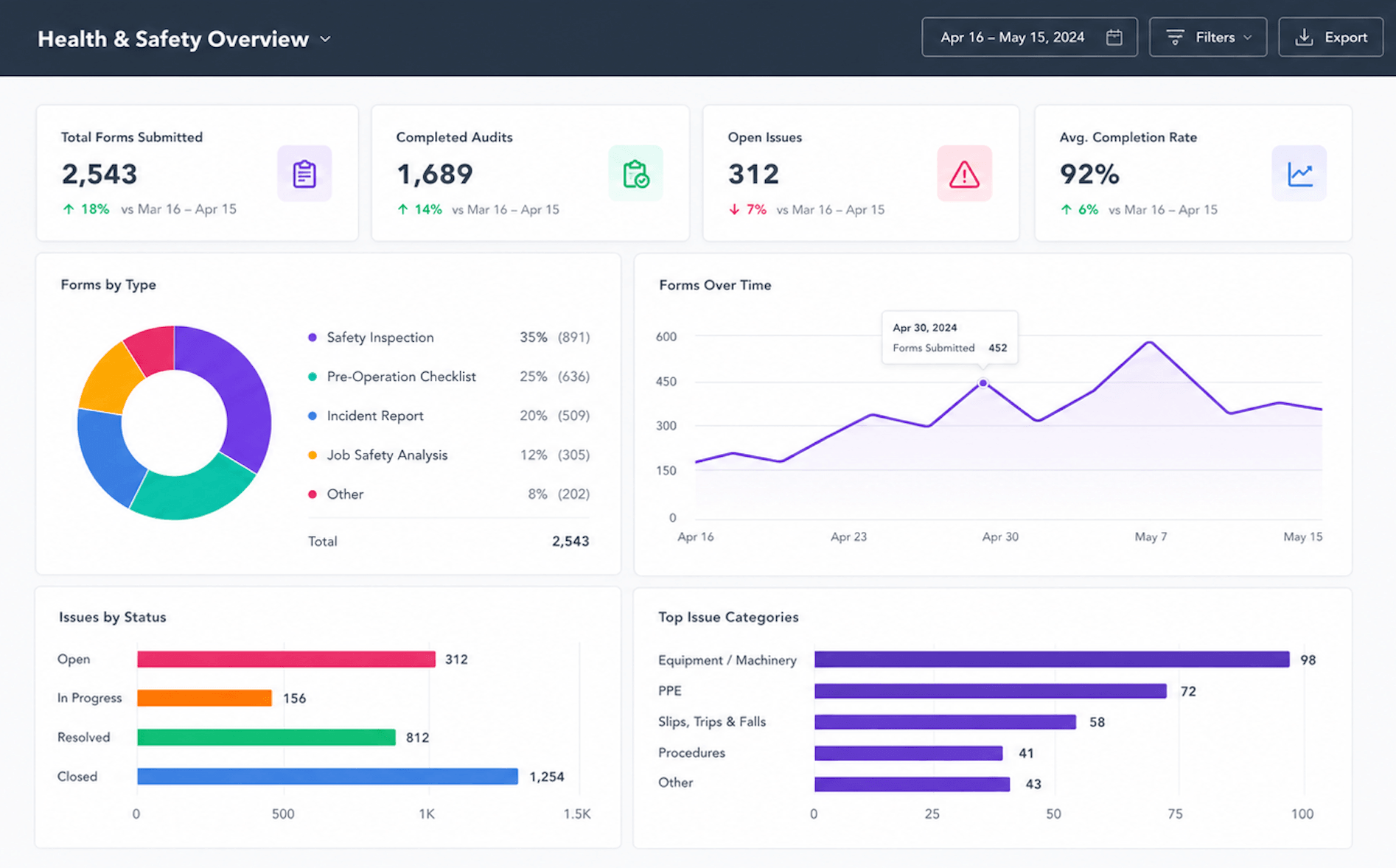
Task: Click the 1,689 completed audits value
Action: point(435,174)
